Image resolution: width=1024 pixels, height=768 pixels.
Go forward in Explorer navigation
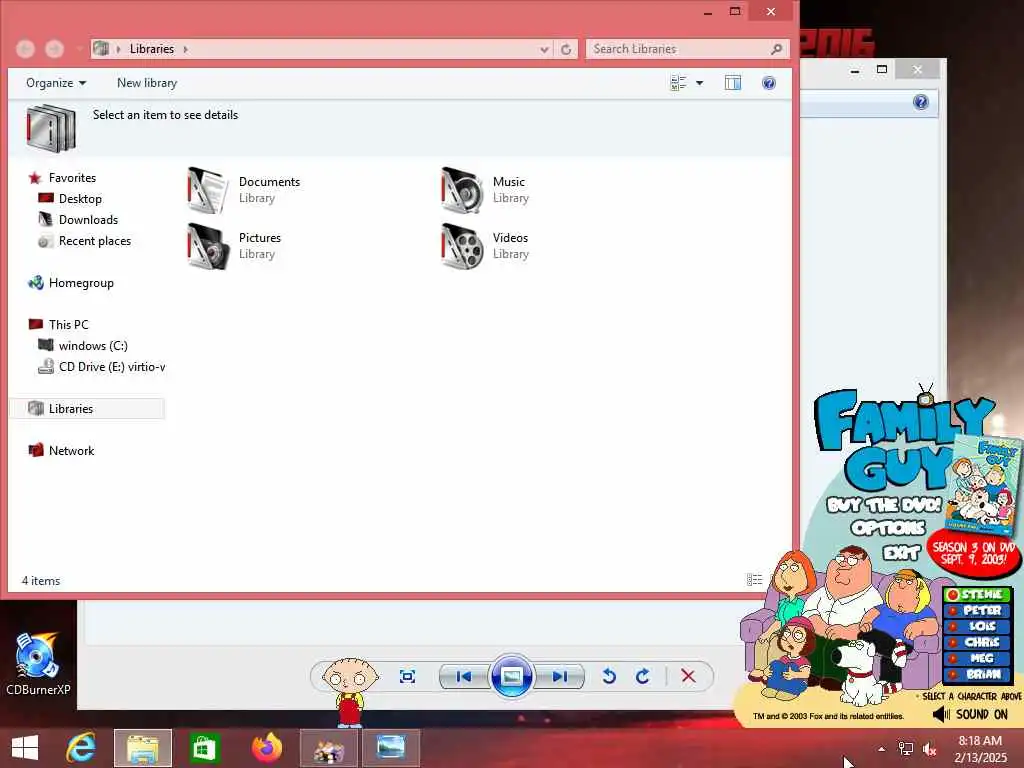pos(54,49)
